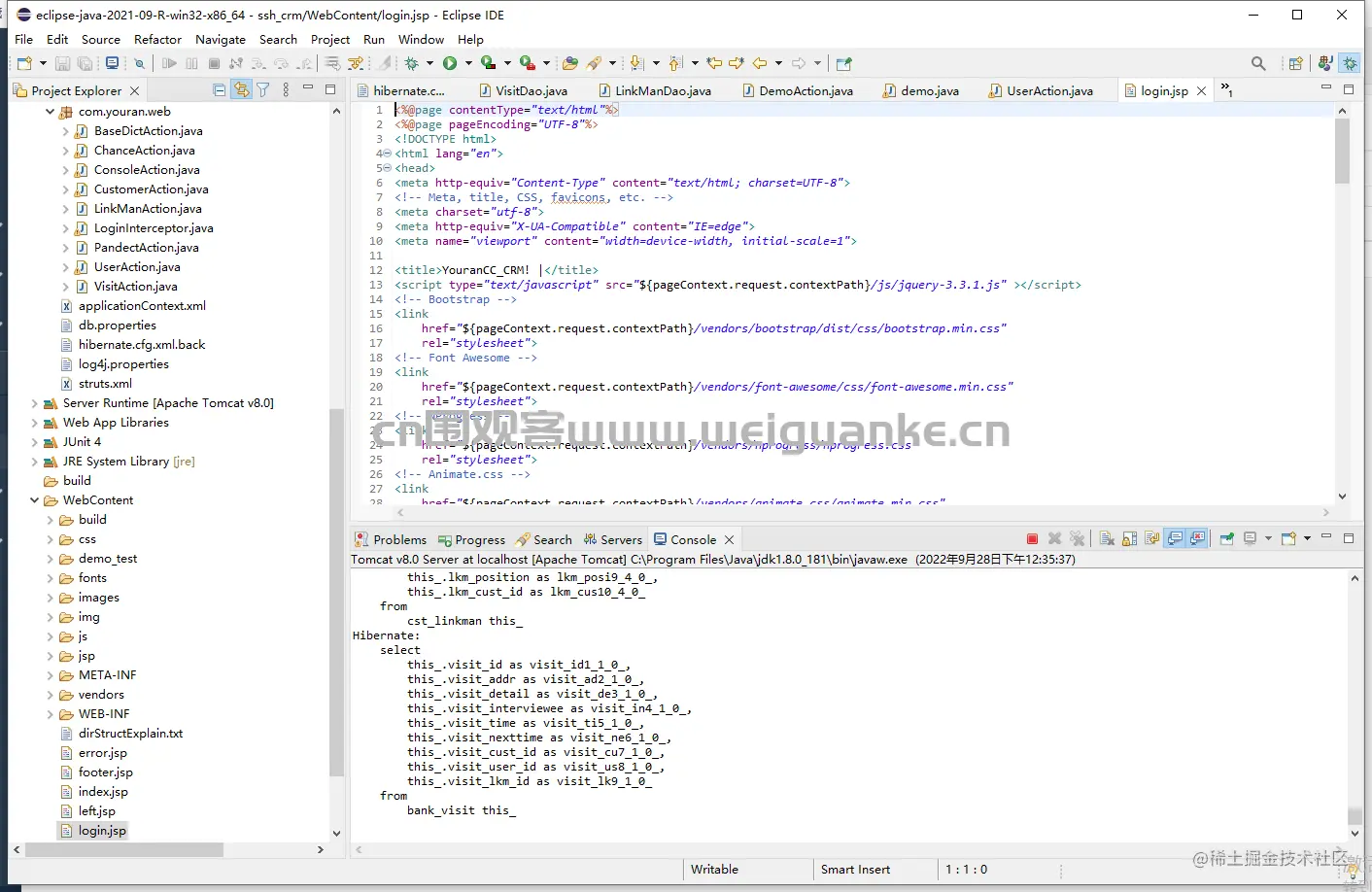Select applicationContext.xml file
The width and height of the screenshot is (1372, 892).
142,306
